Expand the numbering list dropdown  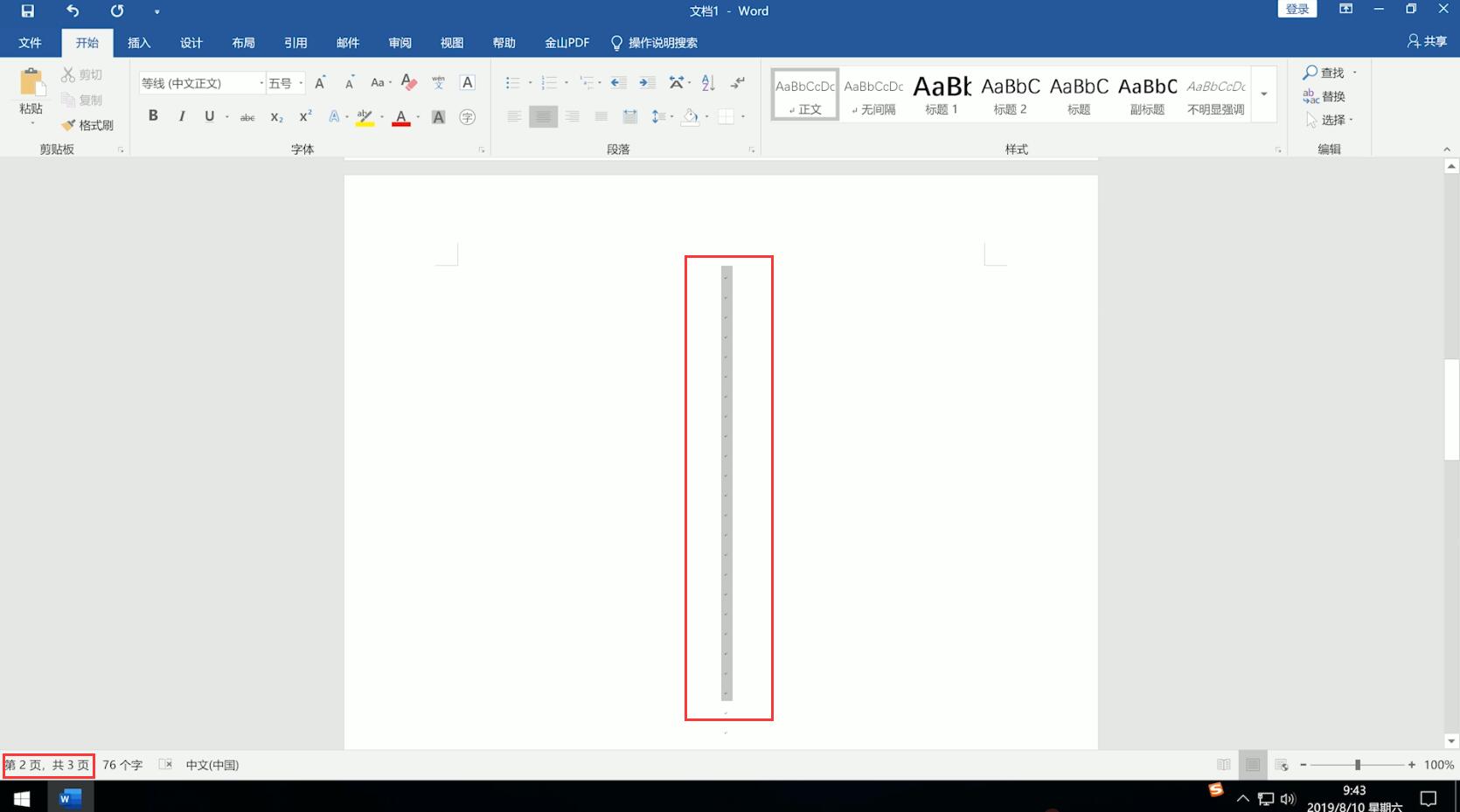[567, 83]
